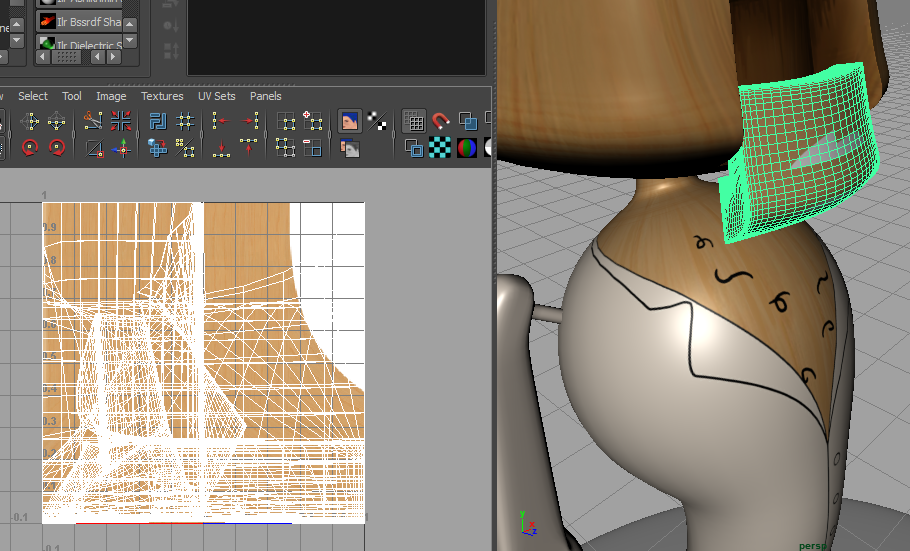
Task: Open the UV Sets menu
Action: point(216,96)
